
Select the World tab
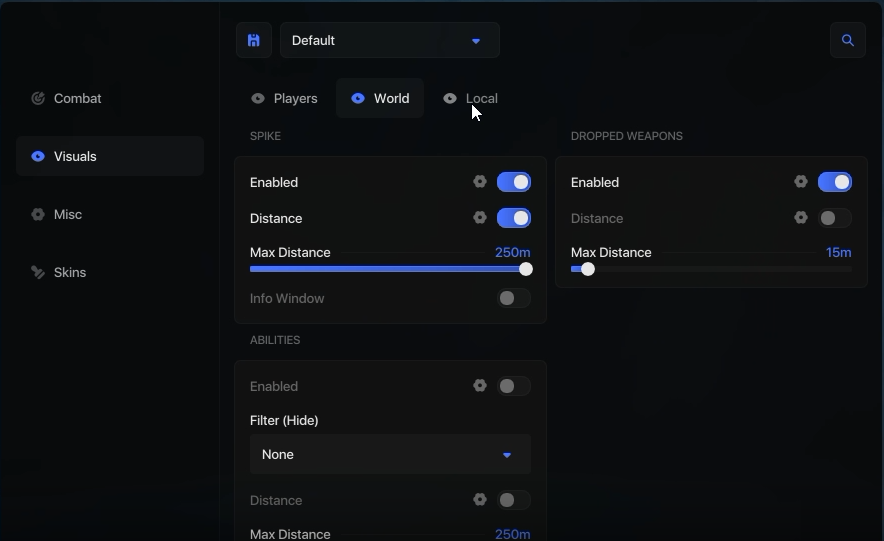pyautogui.click(x=380, y=98)
